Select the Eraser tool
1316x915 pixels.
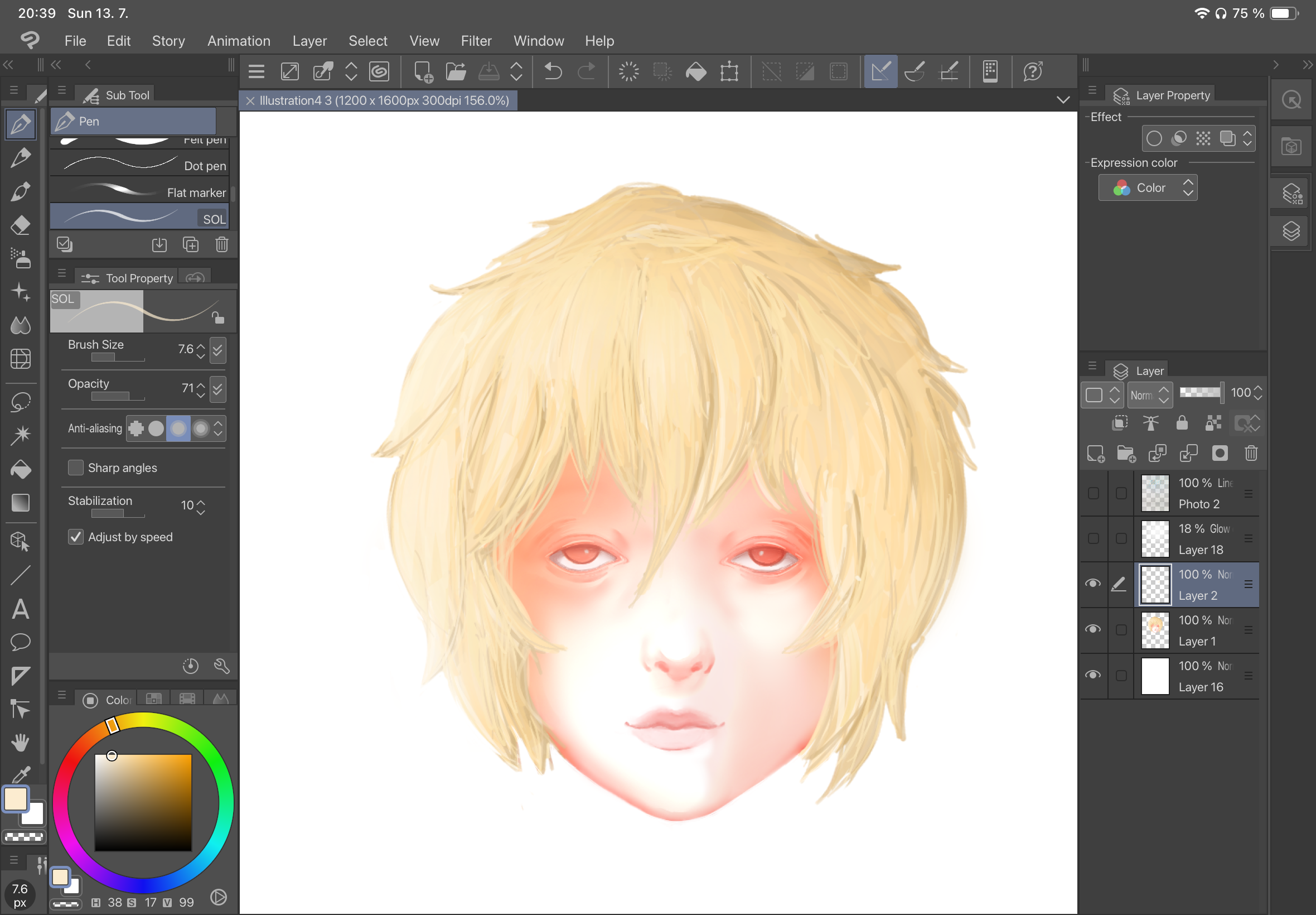point(21,225)
